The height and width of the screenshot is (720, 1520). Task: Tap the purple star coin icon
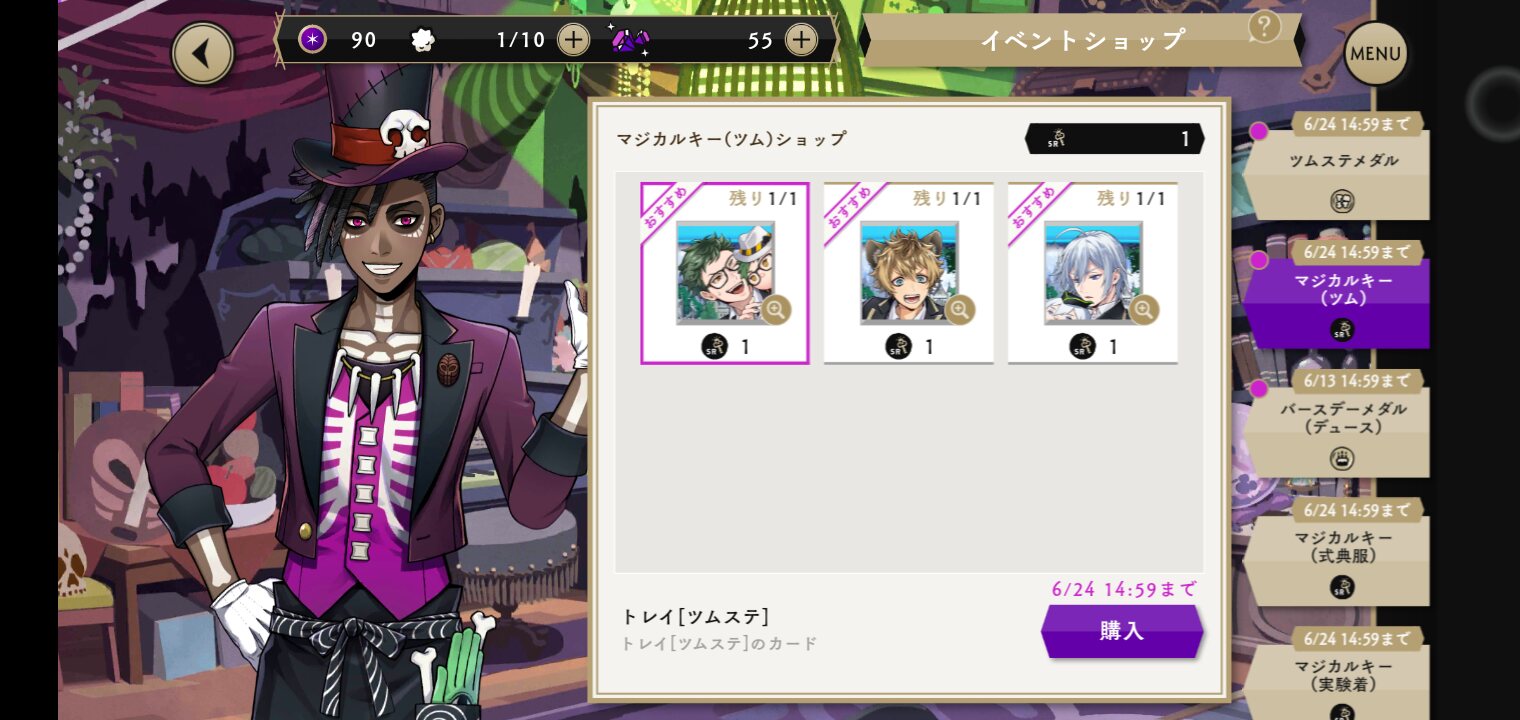pos(313,40)
